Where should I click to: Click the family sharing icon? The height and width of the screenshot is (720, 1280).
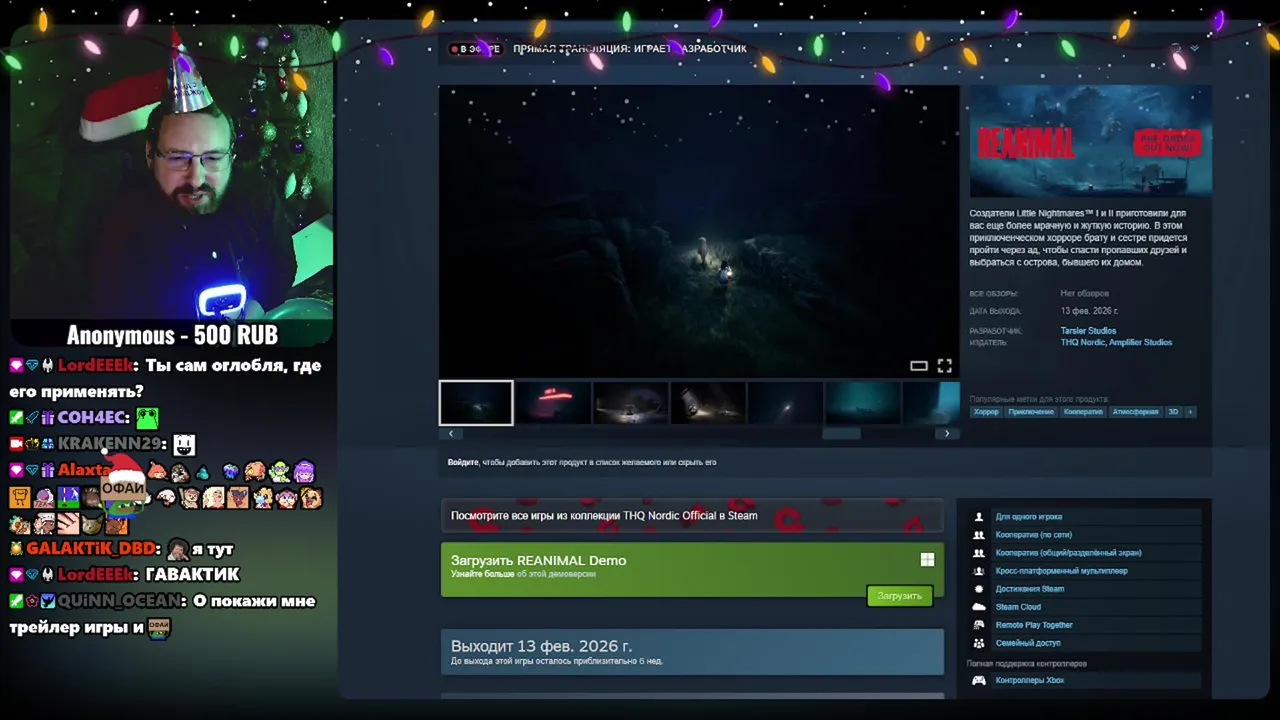pos(979,643)
